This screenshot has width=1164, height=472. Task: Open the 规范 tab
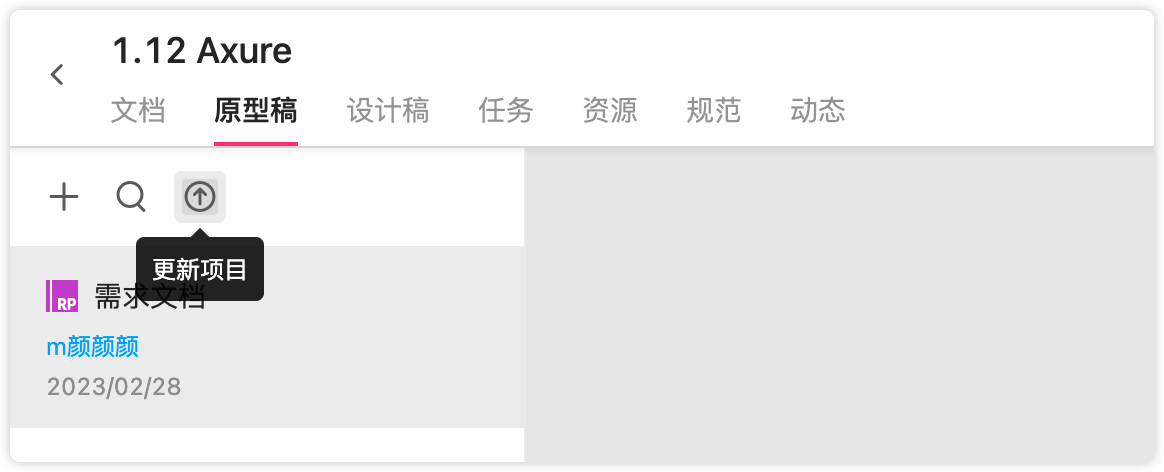coord(713,111)
